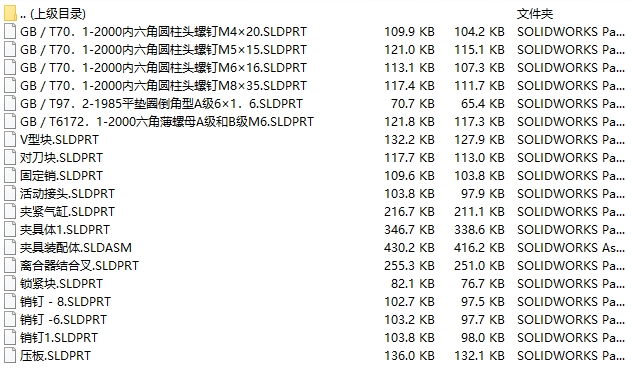The height and width of the screenshot is (369, 632).
Task: Select the M8×35 内六角圆柱头螺钉 file
Action: coord(163,85)
